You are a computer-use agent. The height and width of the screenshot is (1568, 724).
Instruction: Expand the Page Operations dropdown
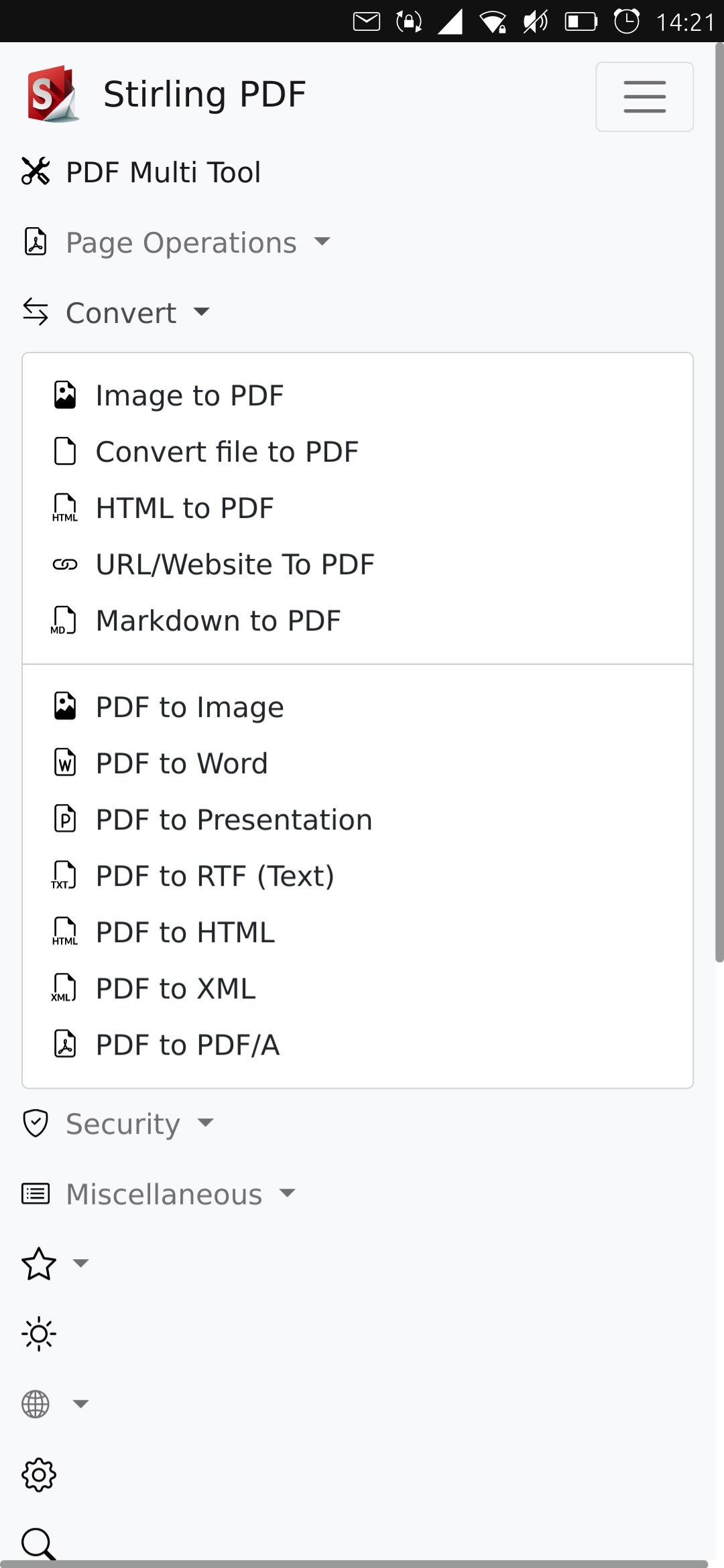pyautogui.click(x=177, y=243)
